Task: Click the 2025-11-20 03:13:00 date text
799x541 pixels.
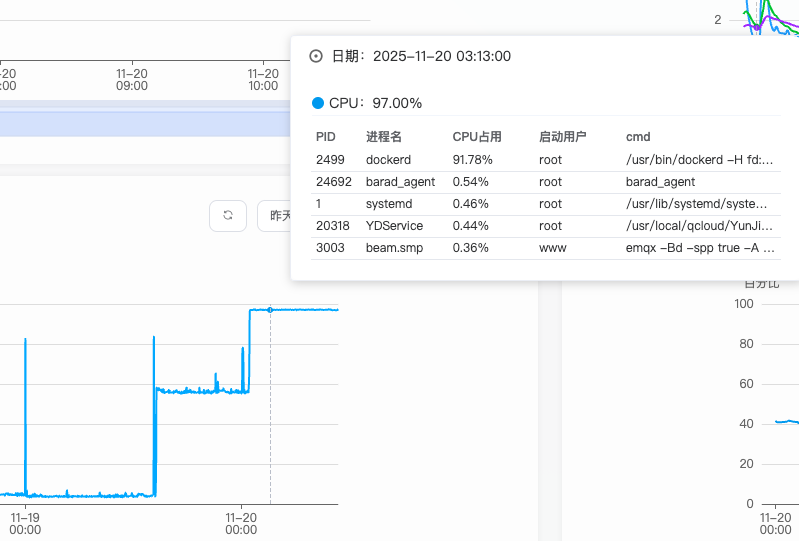Action: (x=441, y=57)
